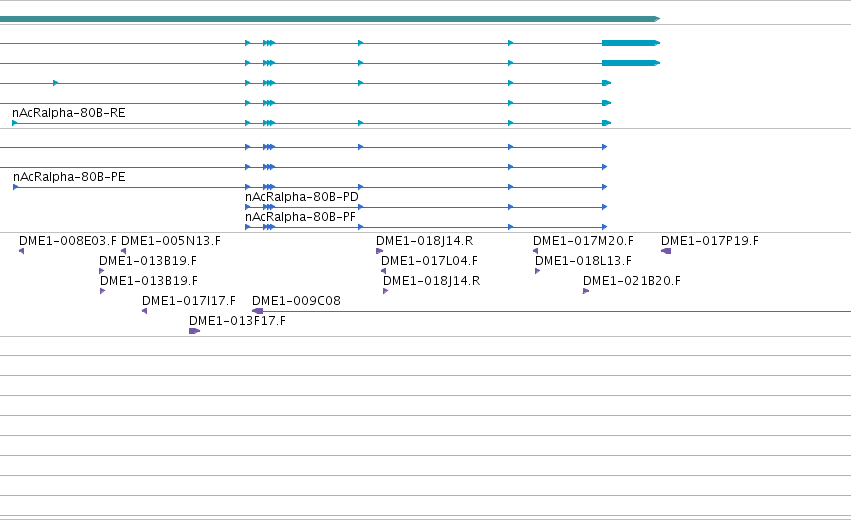
Task: Select the DME1-008E03.F EST label
Action: click(x=67, y=241)
